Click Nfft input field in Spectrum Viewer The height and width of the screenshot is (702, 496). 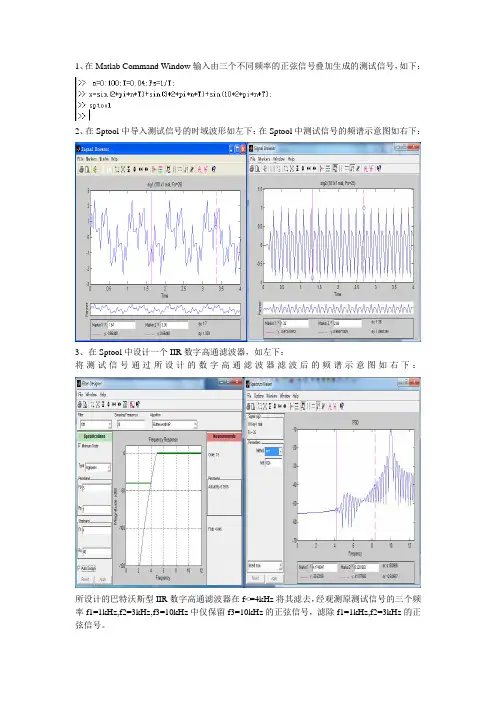274,463
